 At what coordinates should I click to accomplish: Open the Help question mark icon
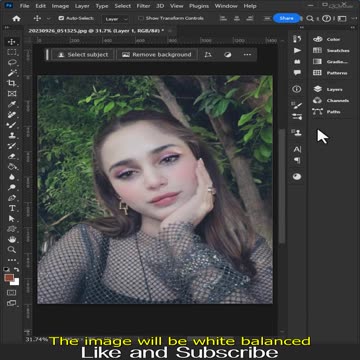[326, 19]
